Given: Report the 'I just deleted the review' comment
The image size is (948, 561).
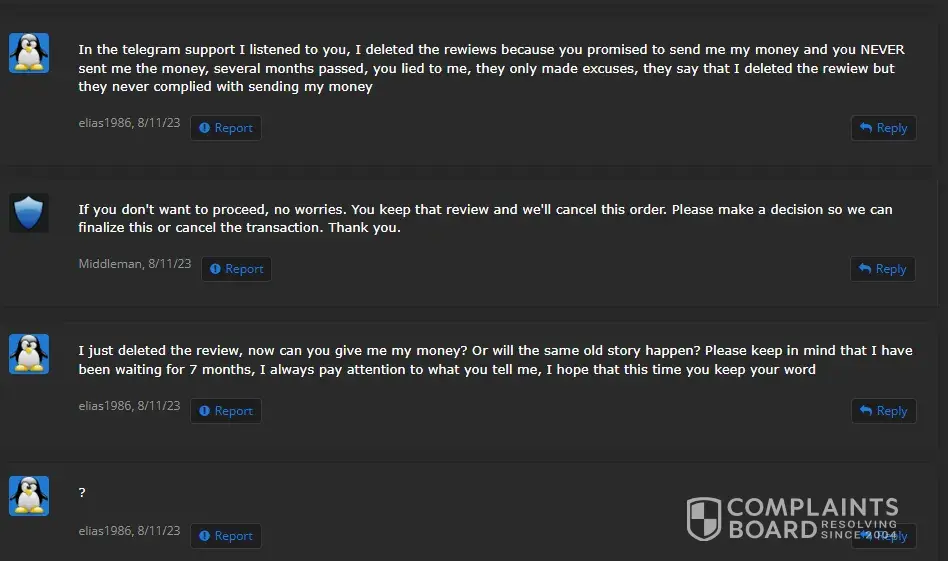Looking at the screenshot, I should point(226,411).
